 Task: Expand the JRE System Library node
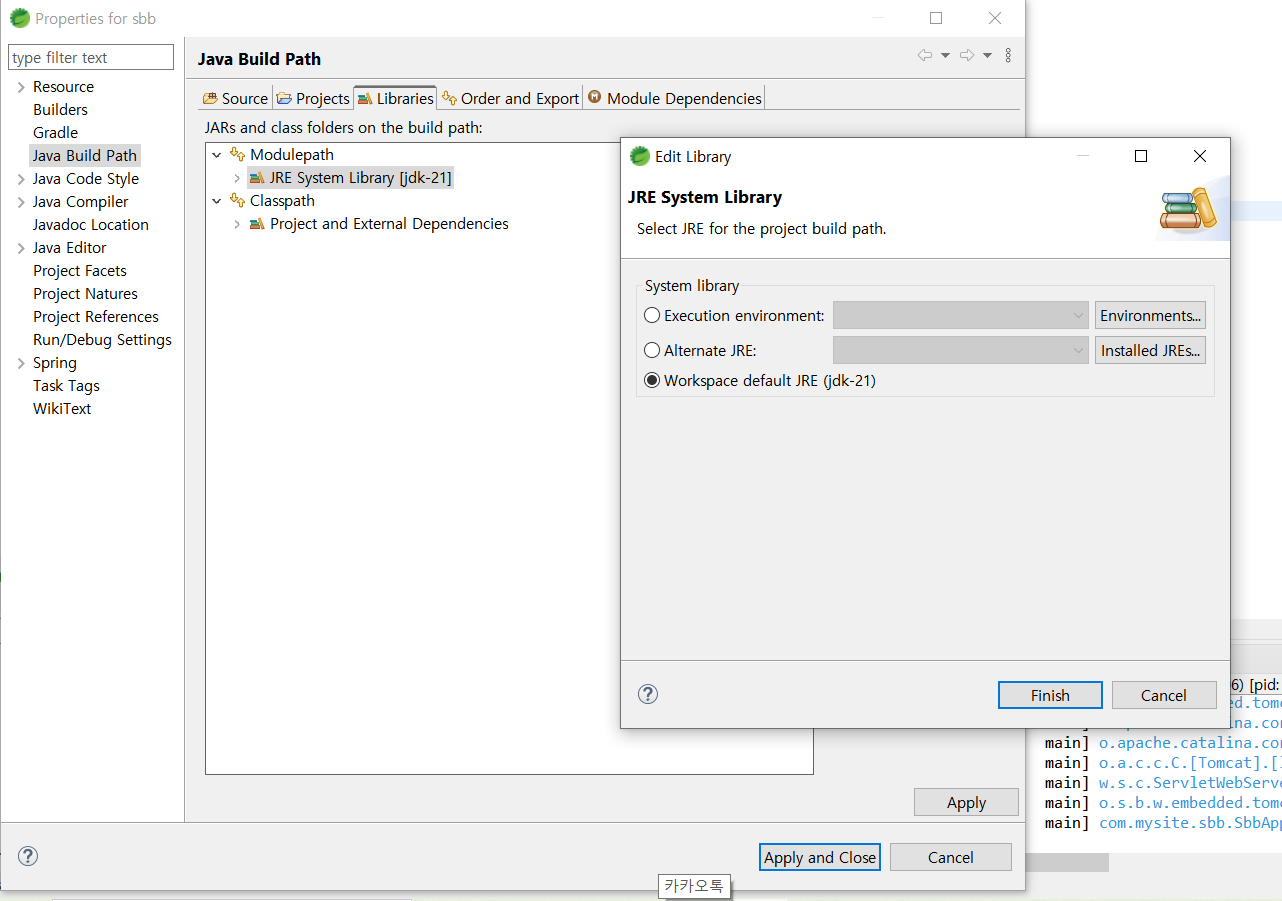pyautogui.click(x=237, y=178)
